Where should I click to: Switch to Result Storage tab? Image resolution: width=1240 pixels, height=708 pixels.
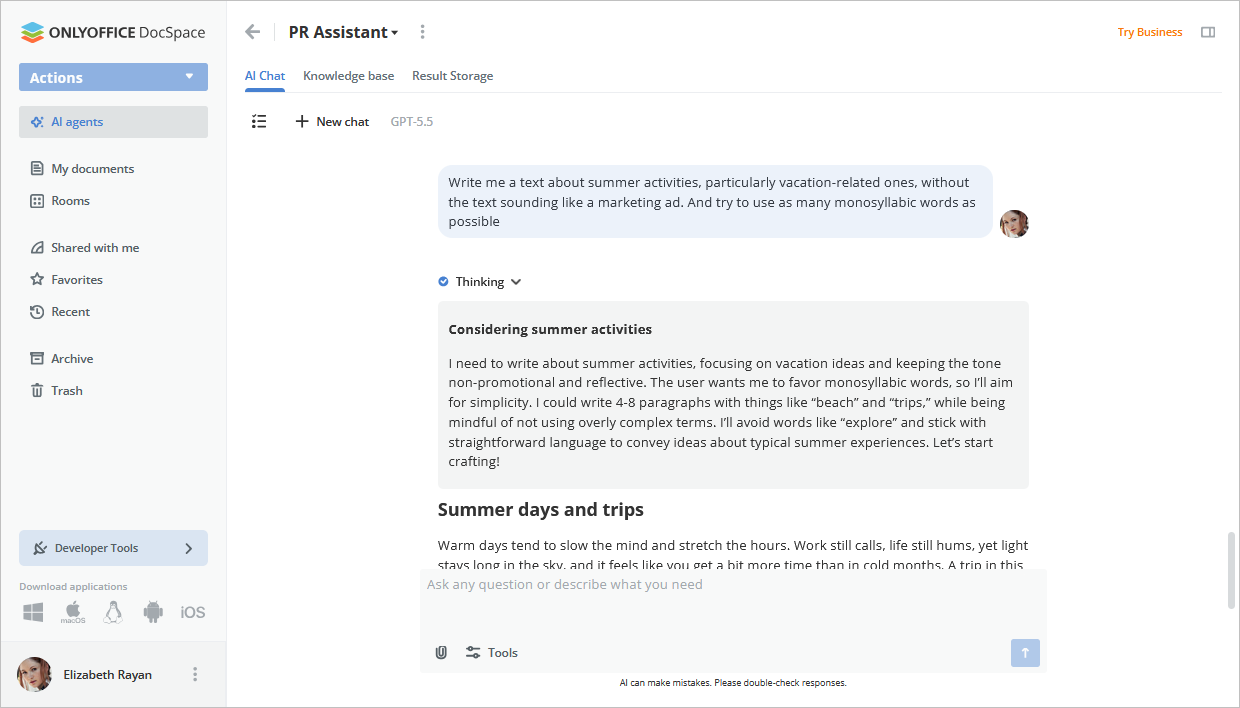452,76
